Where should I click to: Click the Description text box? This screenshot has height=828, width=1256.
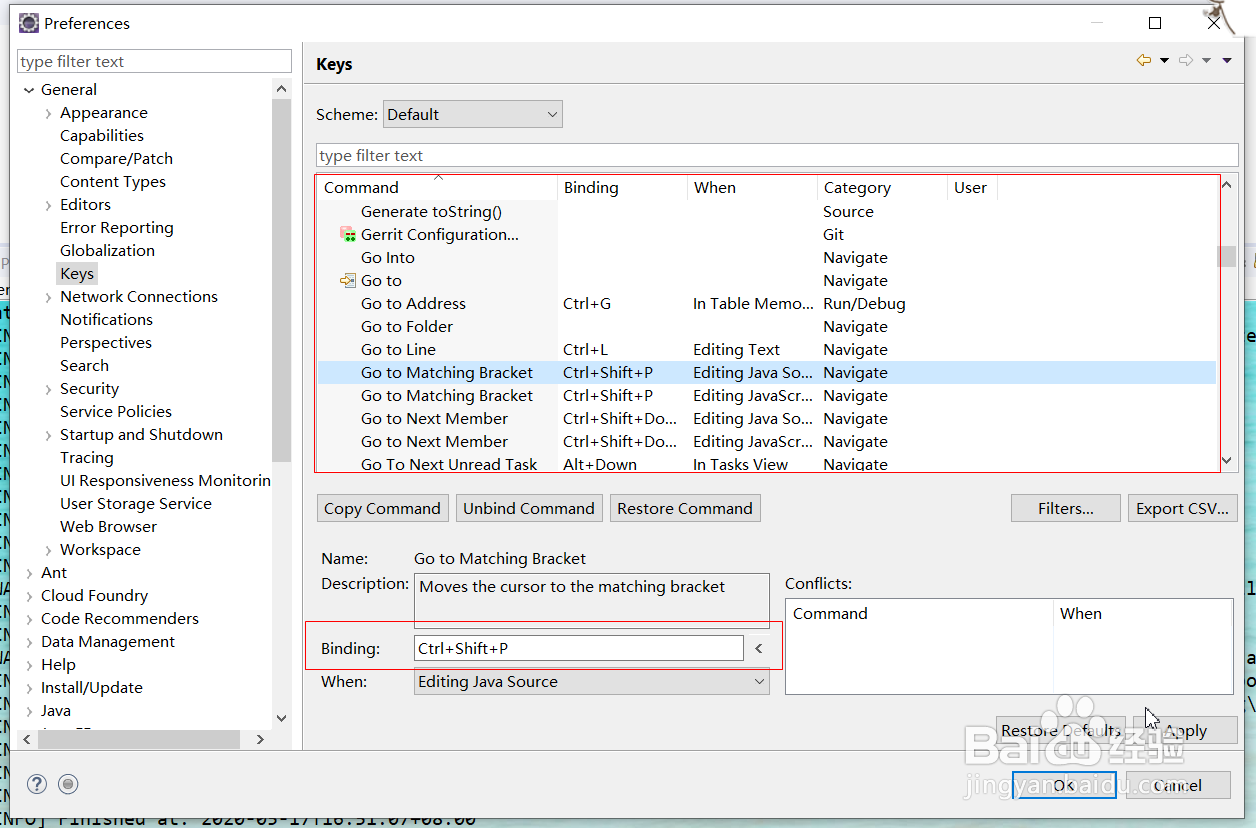coord(592,600)
